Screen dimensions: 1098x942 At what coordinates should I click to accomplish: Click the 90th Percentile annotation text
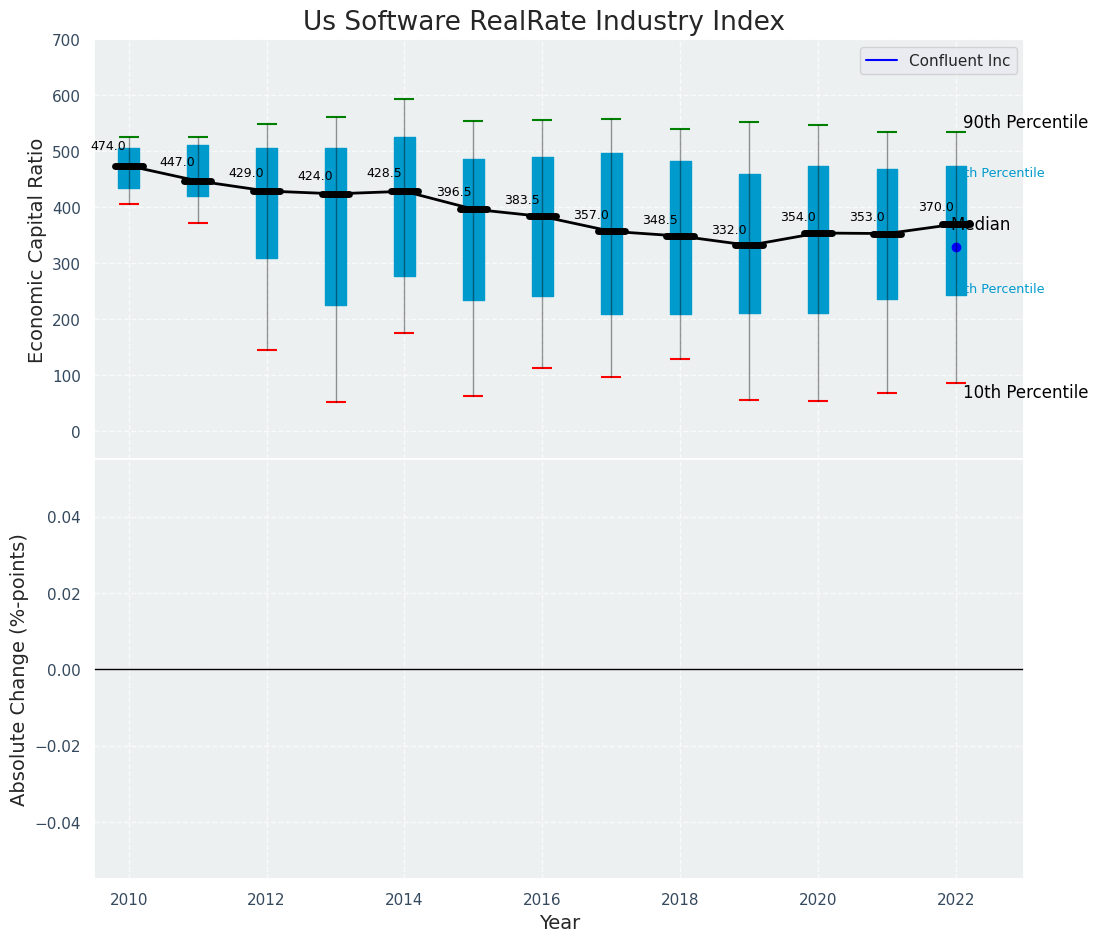[x=1025, y=123]
